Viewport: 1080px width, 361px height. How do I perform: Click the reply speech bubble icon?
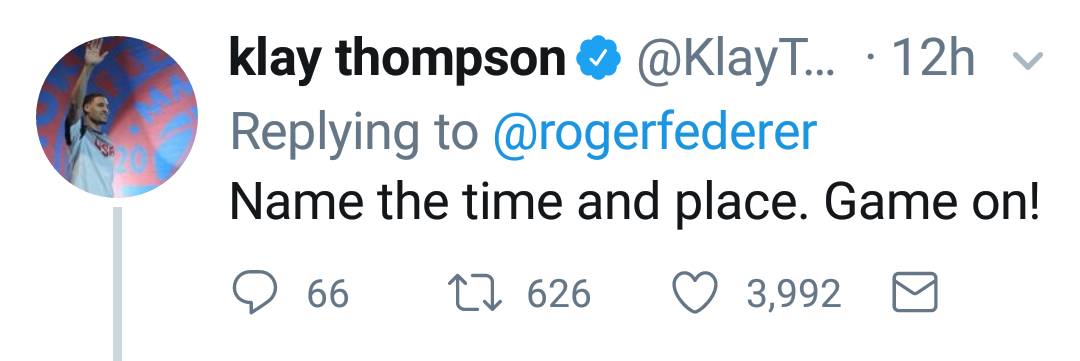coord(256,293)
